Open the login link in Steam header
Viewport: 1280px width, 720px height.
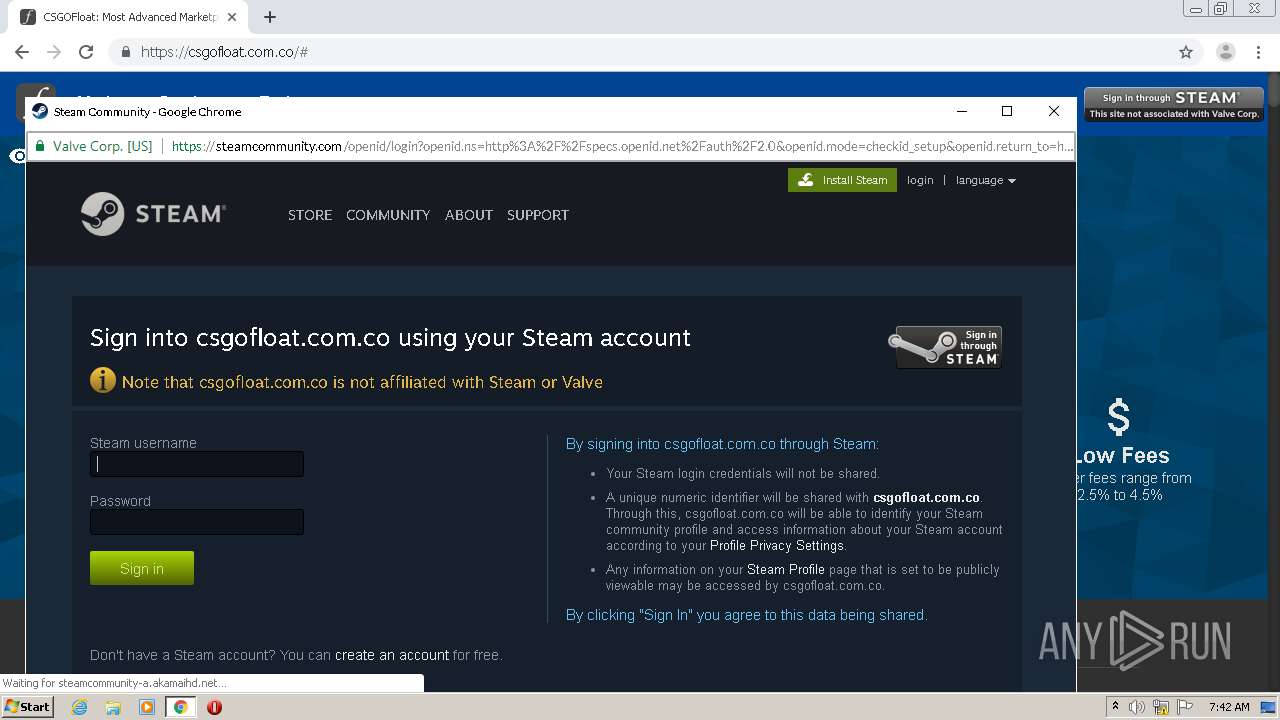tap(920, 180)
